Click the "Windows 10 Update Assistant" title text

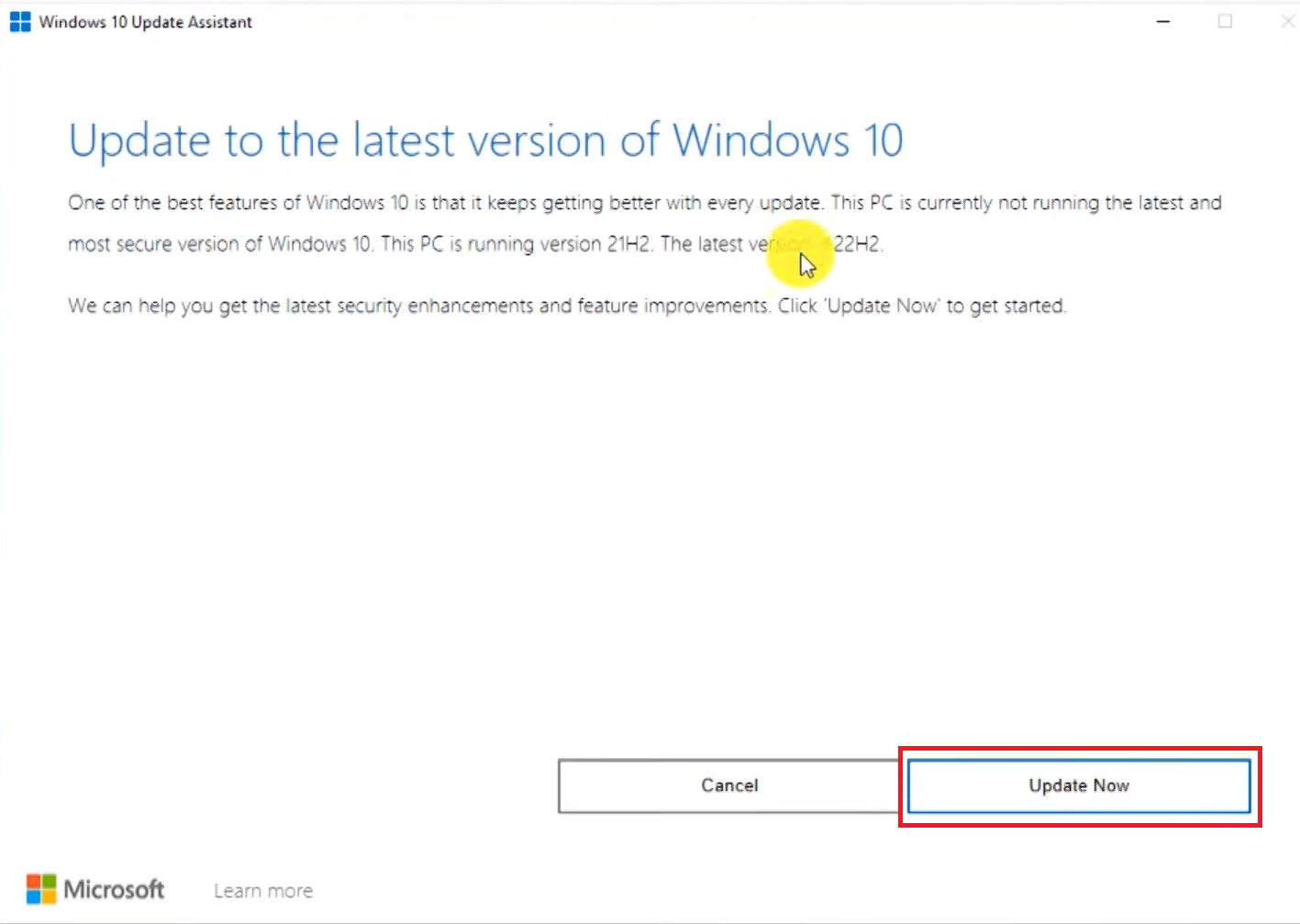[146, 22]
